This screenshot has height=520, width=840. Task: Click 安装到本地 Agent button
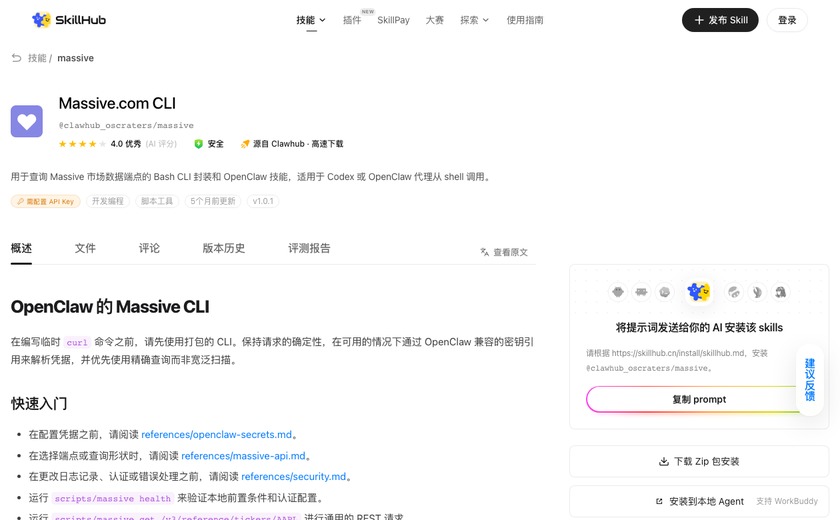[x=699, y=502]
